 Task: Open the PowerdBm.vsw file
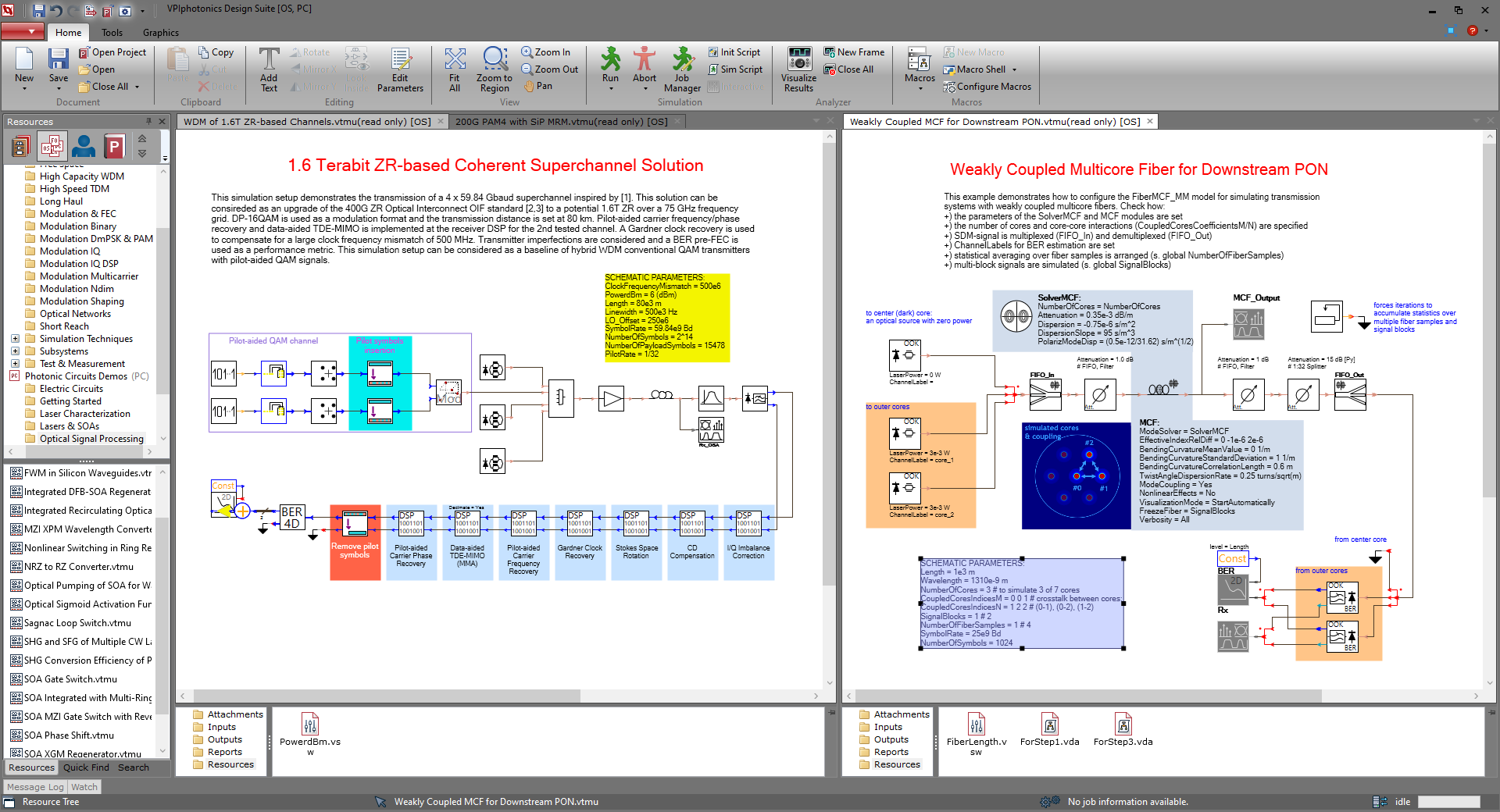tap(310, 734)
